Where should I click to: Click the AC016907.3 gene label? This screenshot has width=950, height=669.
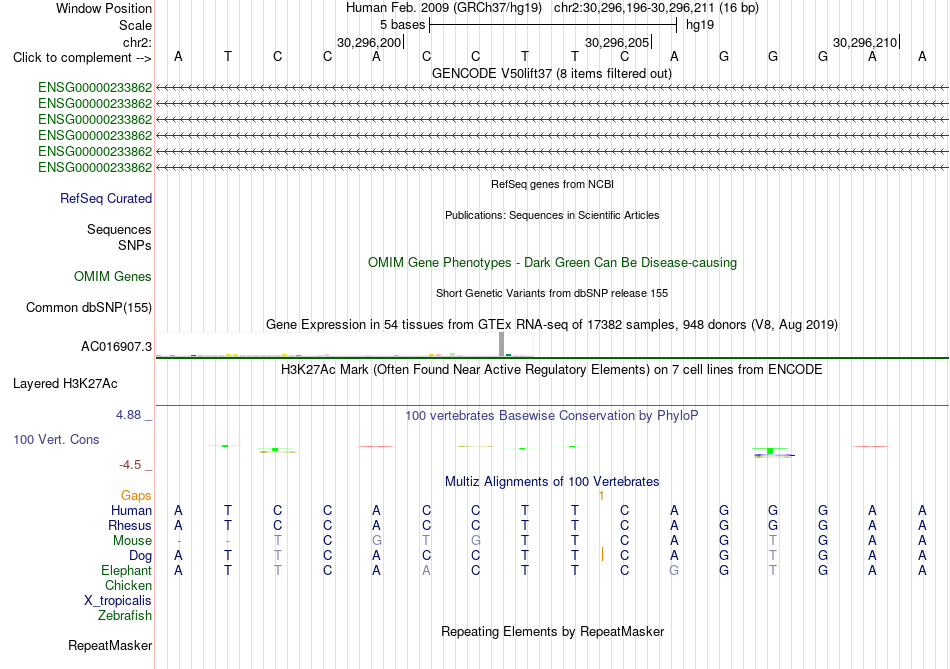(116, 347)
